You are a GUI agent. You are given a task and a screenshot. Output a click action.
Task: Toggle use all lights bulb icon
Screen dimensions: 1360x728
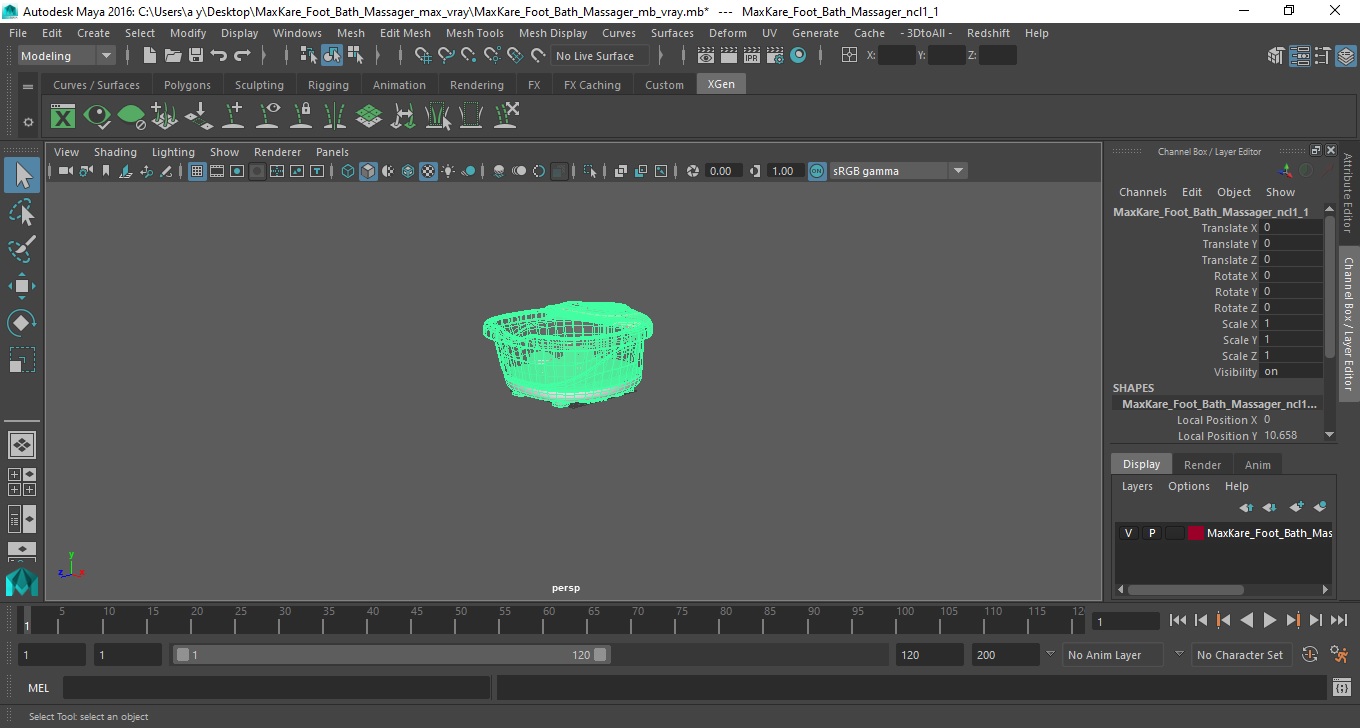click(448, 171)
